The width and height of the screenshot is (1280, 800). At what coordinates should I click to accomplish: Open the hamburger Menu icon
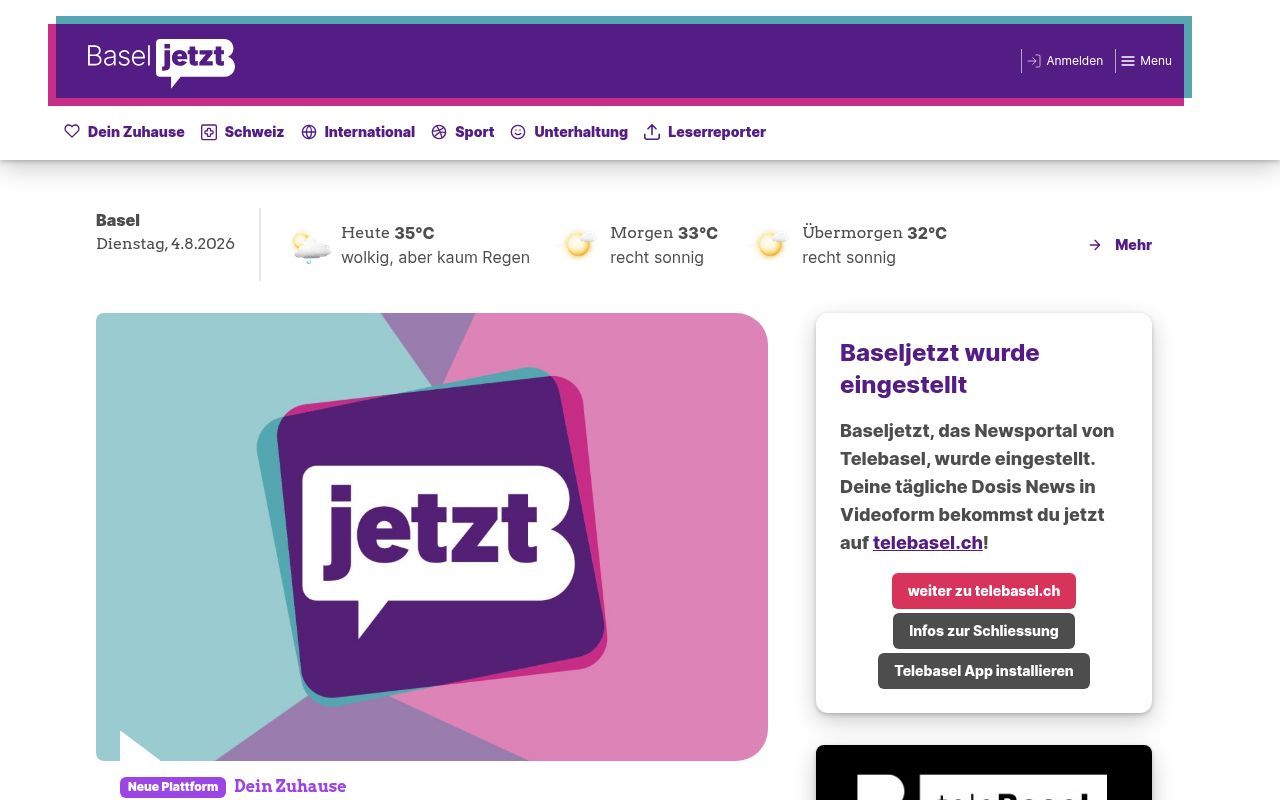1128,61
